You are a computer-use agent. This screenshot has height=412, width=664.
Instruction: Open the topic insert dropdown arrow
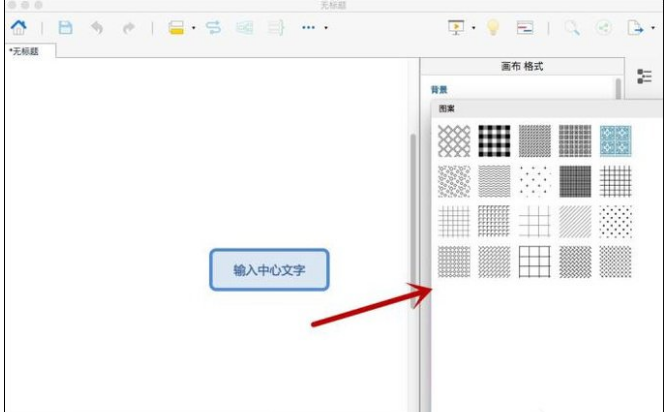tap(194, 28)
